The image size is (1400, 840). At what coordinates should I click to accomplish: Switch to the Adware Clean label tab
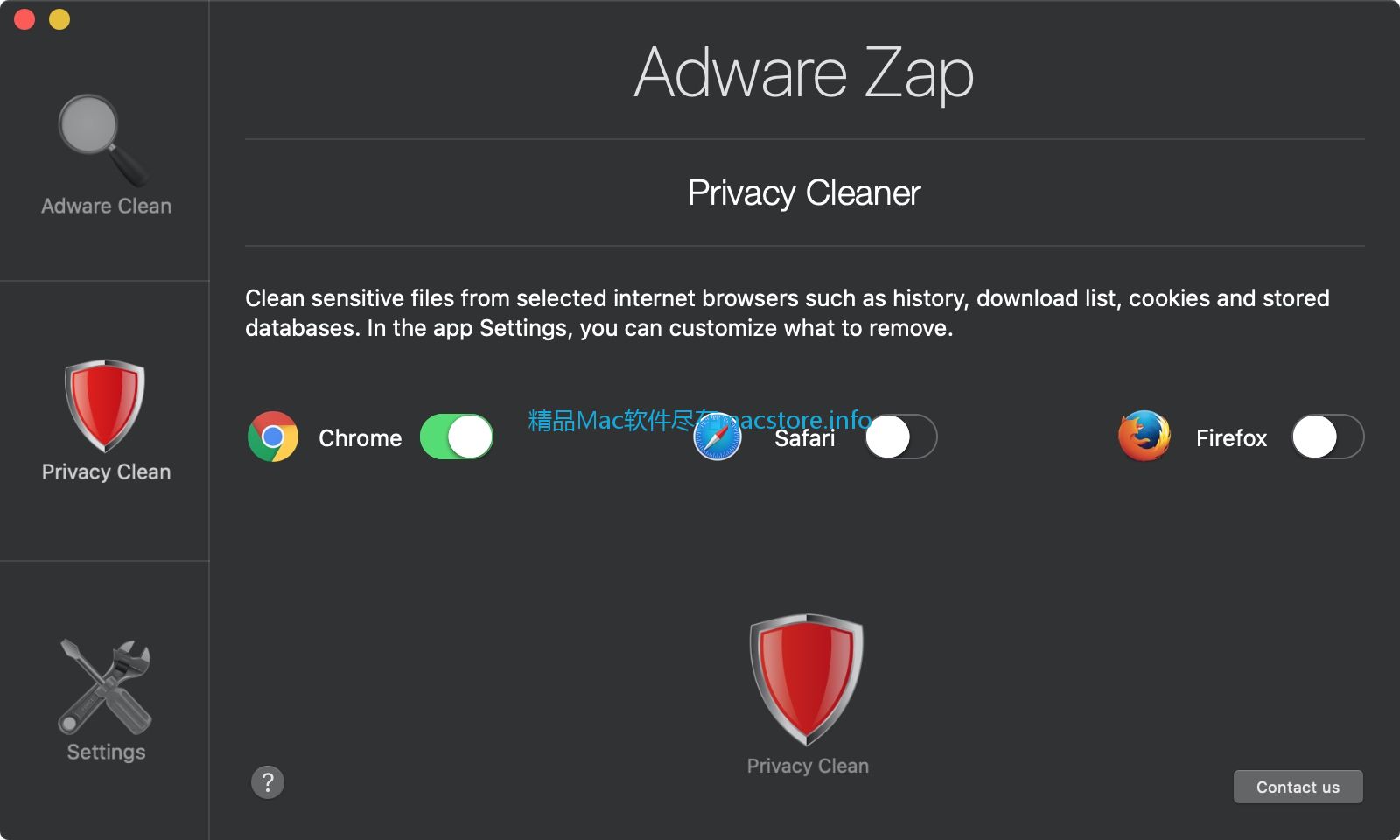106,206
